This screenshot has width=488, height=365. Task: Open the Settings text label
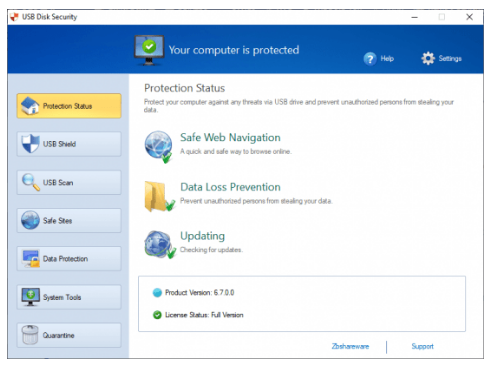click(450, 59)
